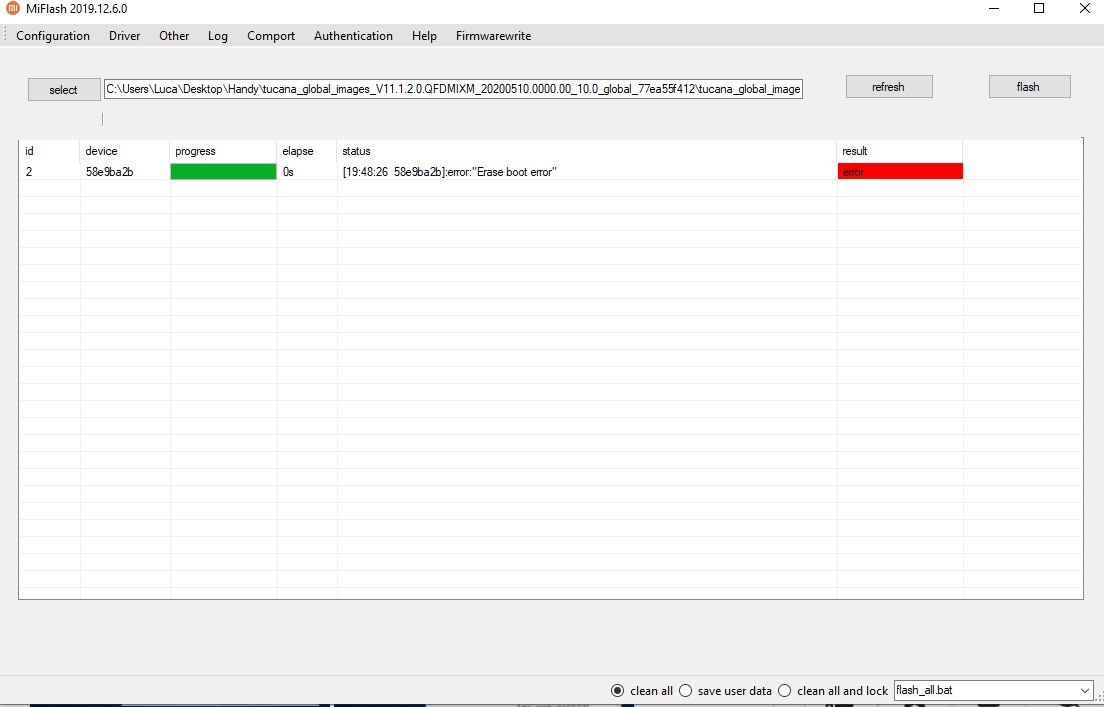Click the Erase boot error status text
Image resolution: width=1104 pixels, height=707 pixels.
(450, 172)
